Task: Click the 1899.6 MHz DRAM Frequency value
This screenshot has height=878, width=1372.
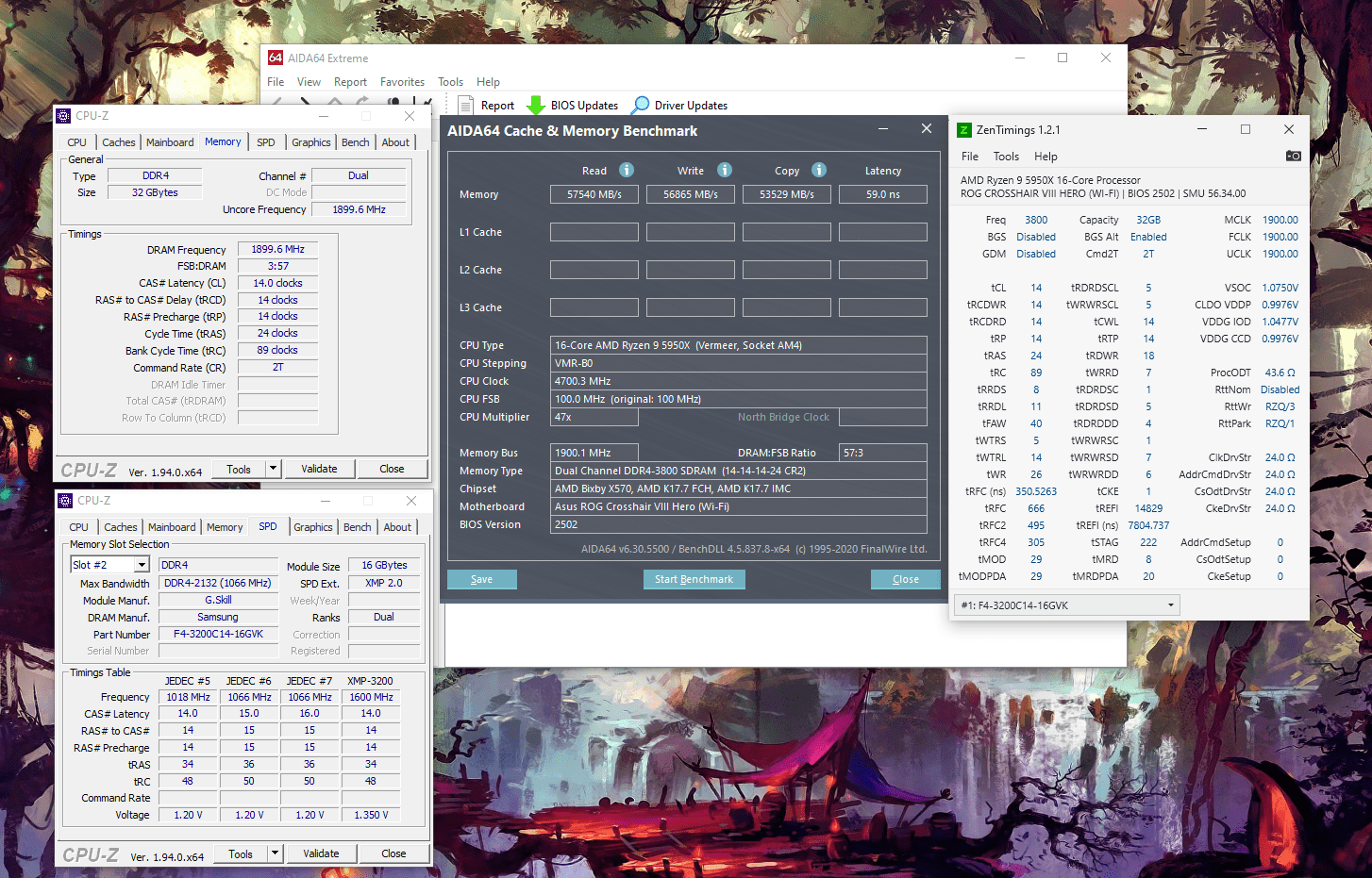Action: pos(277,249)
